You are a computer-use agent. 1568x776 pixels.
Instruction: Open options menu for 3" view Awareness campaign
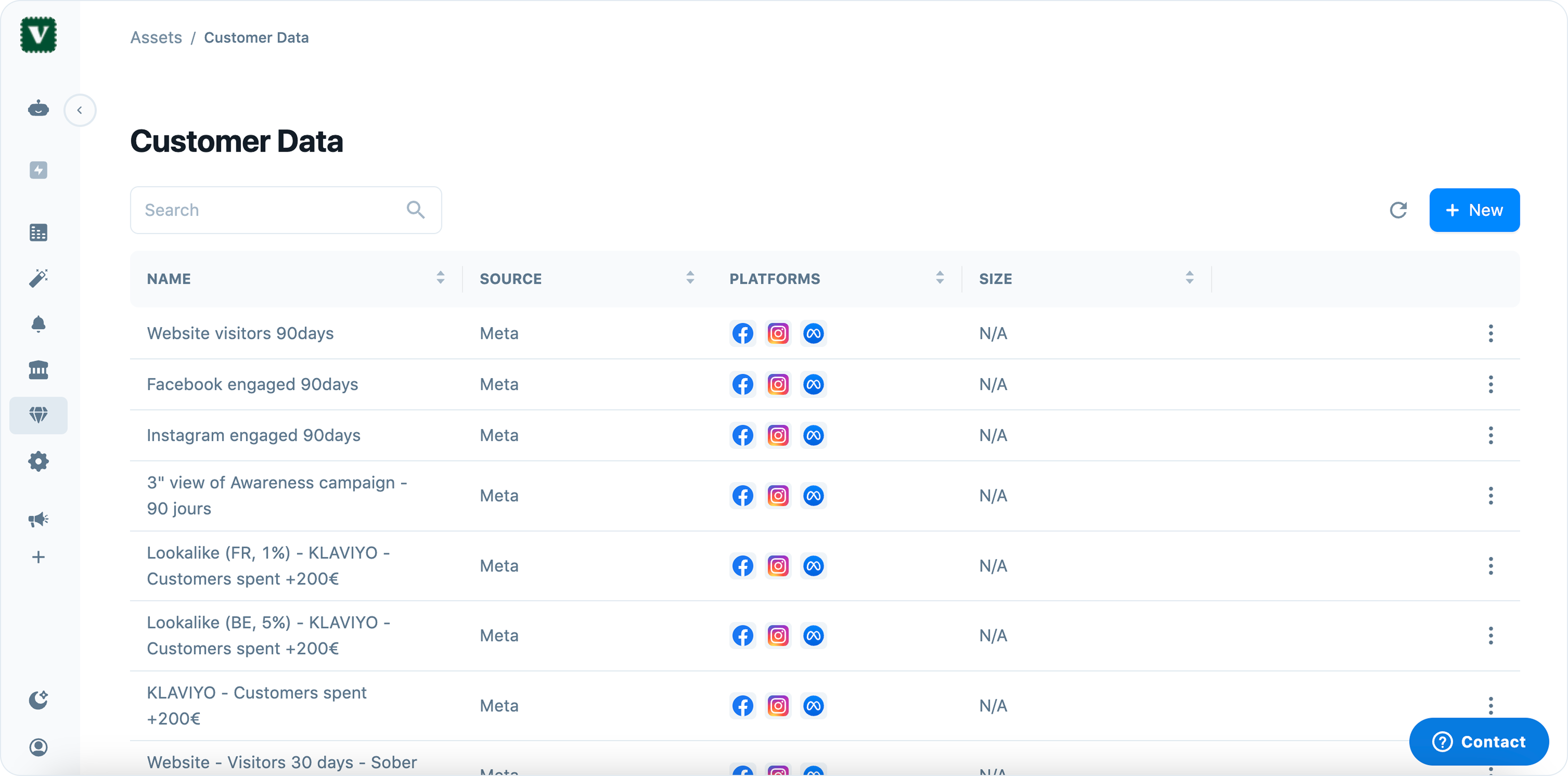coord(1491,496)
